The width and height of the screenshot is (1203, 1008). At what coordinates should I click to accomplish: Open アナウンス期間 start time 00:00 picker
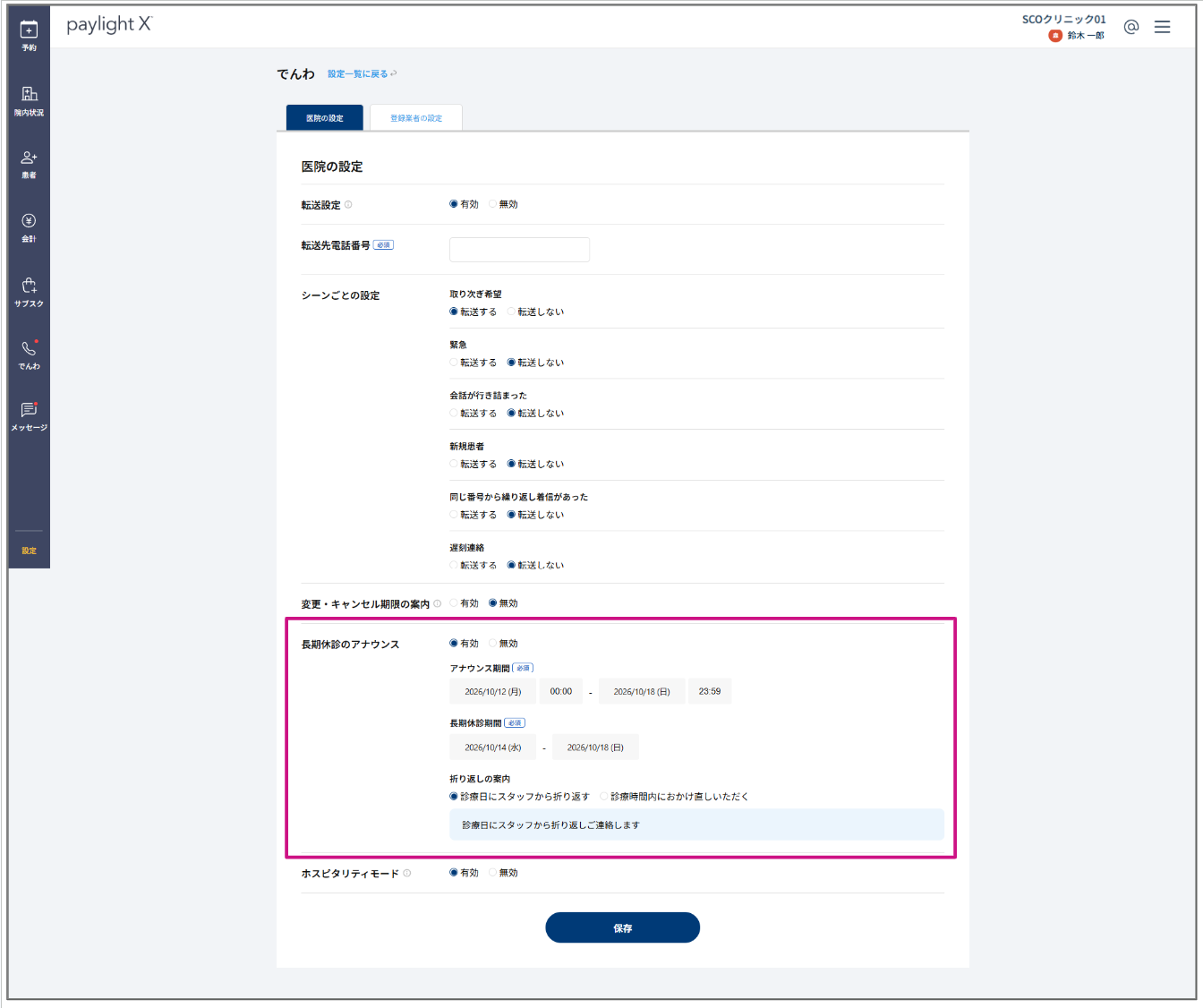pos(561,692)
